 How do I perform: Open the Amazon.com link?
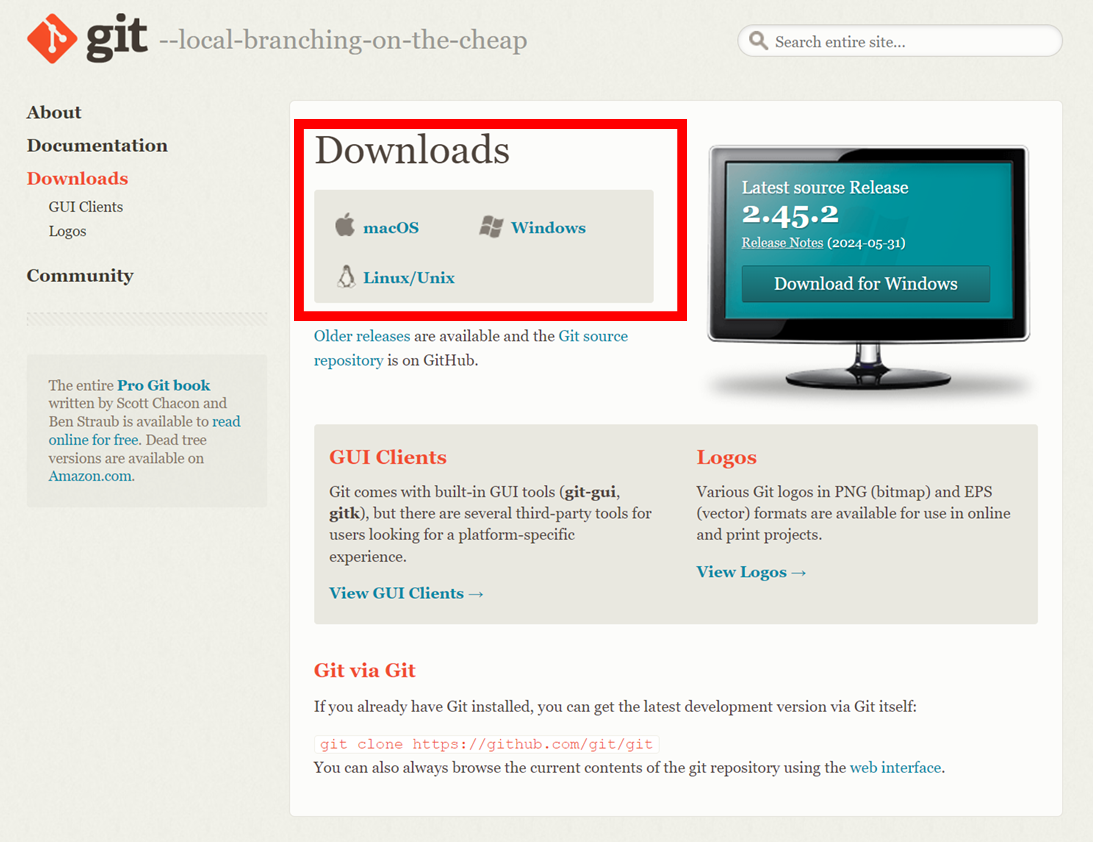pos(90,476)
